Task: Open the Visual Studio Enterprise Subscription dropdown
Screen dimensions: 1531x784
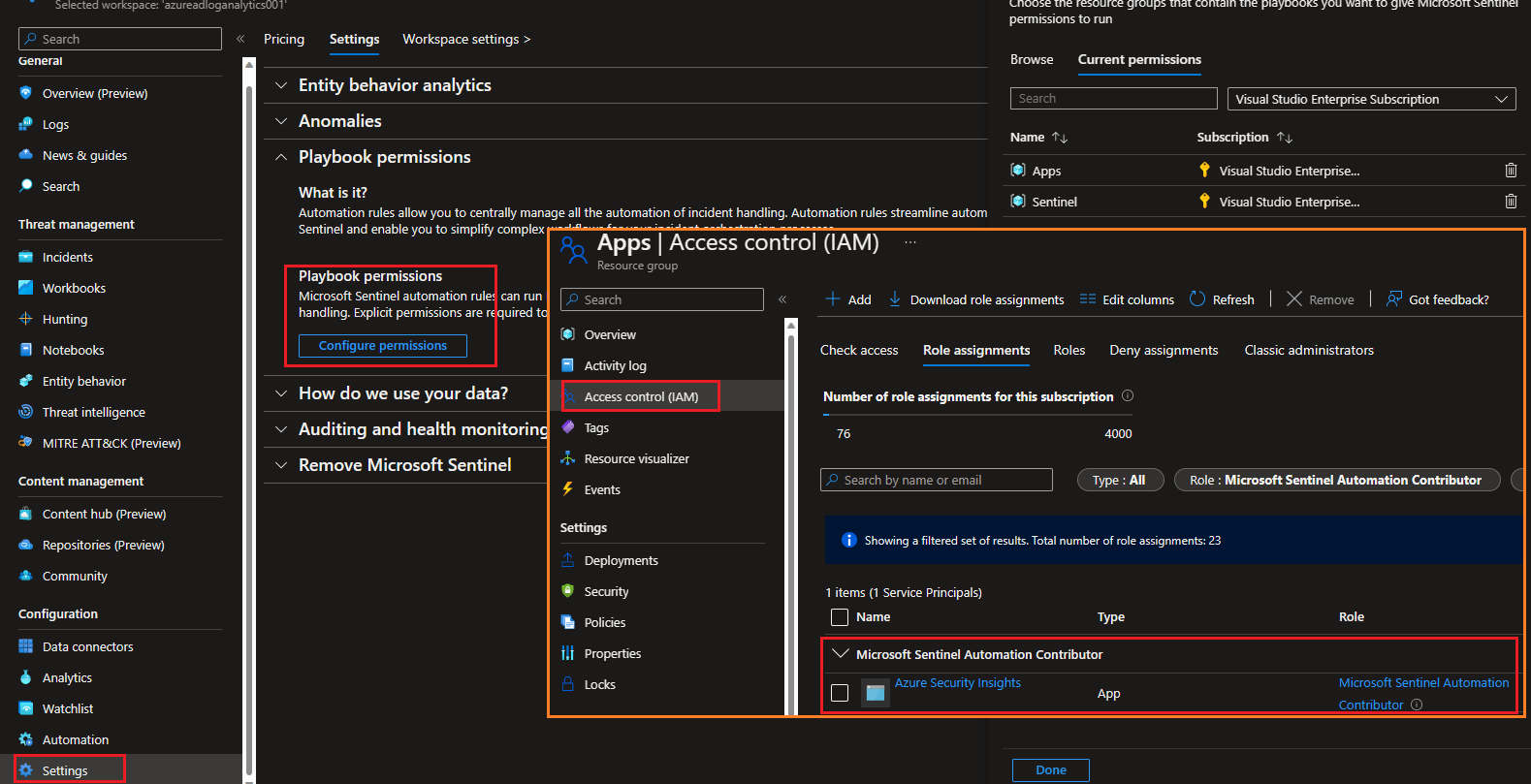Action: pyautogui.click(x=1371, y=99)
